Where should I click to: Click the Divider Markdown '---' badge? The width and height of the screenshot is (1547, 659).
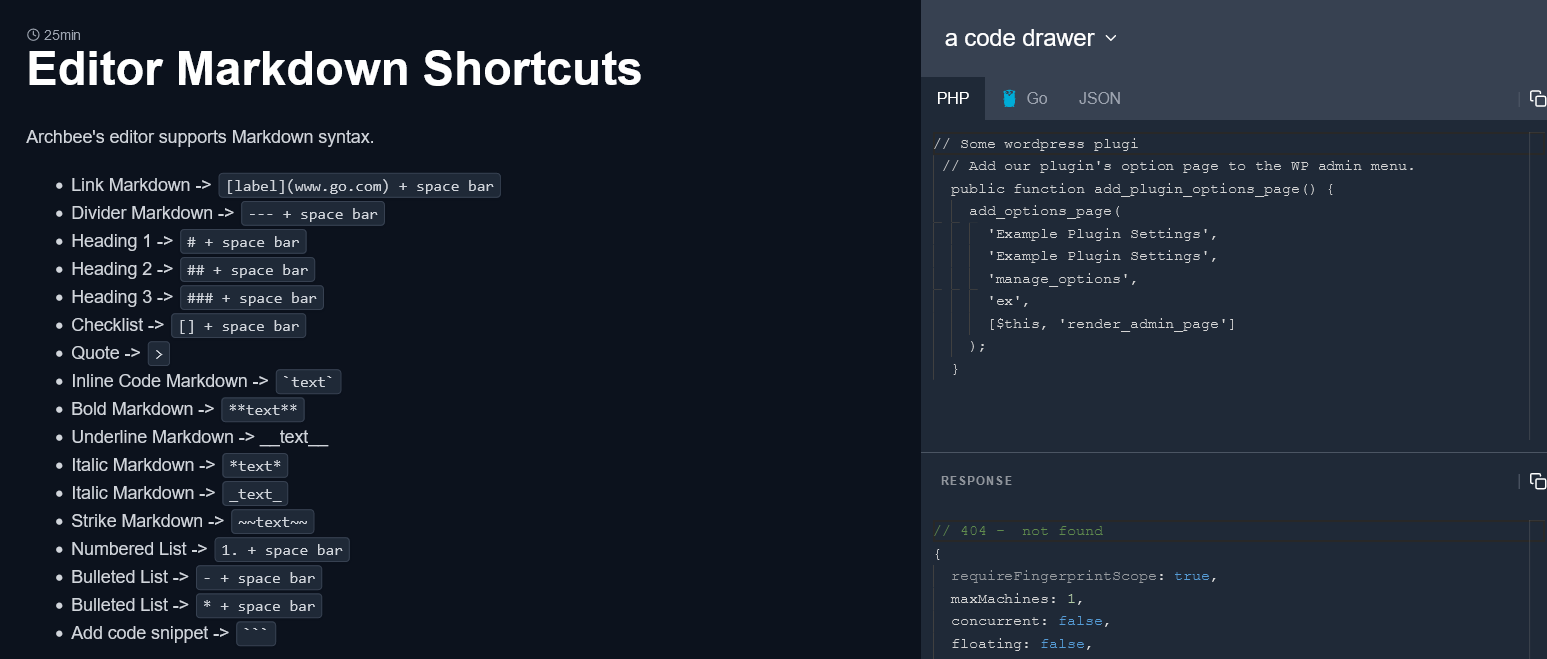pos(313,213)
